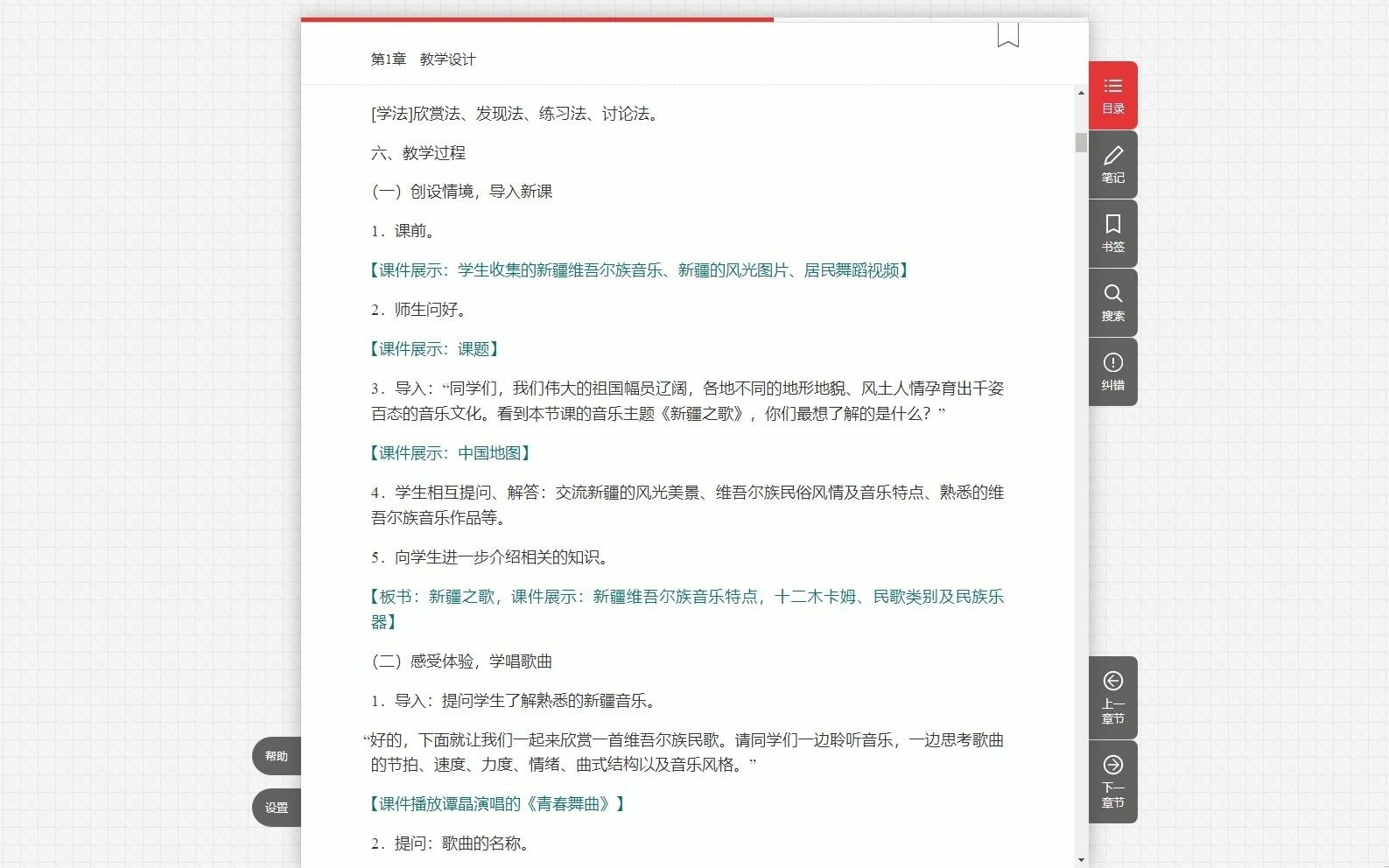
Task: Click the vertical scrollbar thumb
Action: tap(1081, 143)
